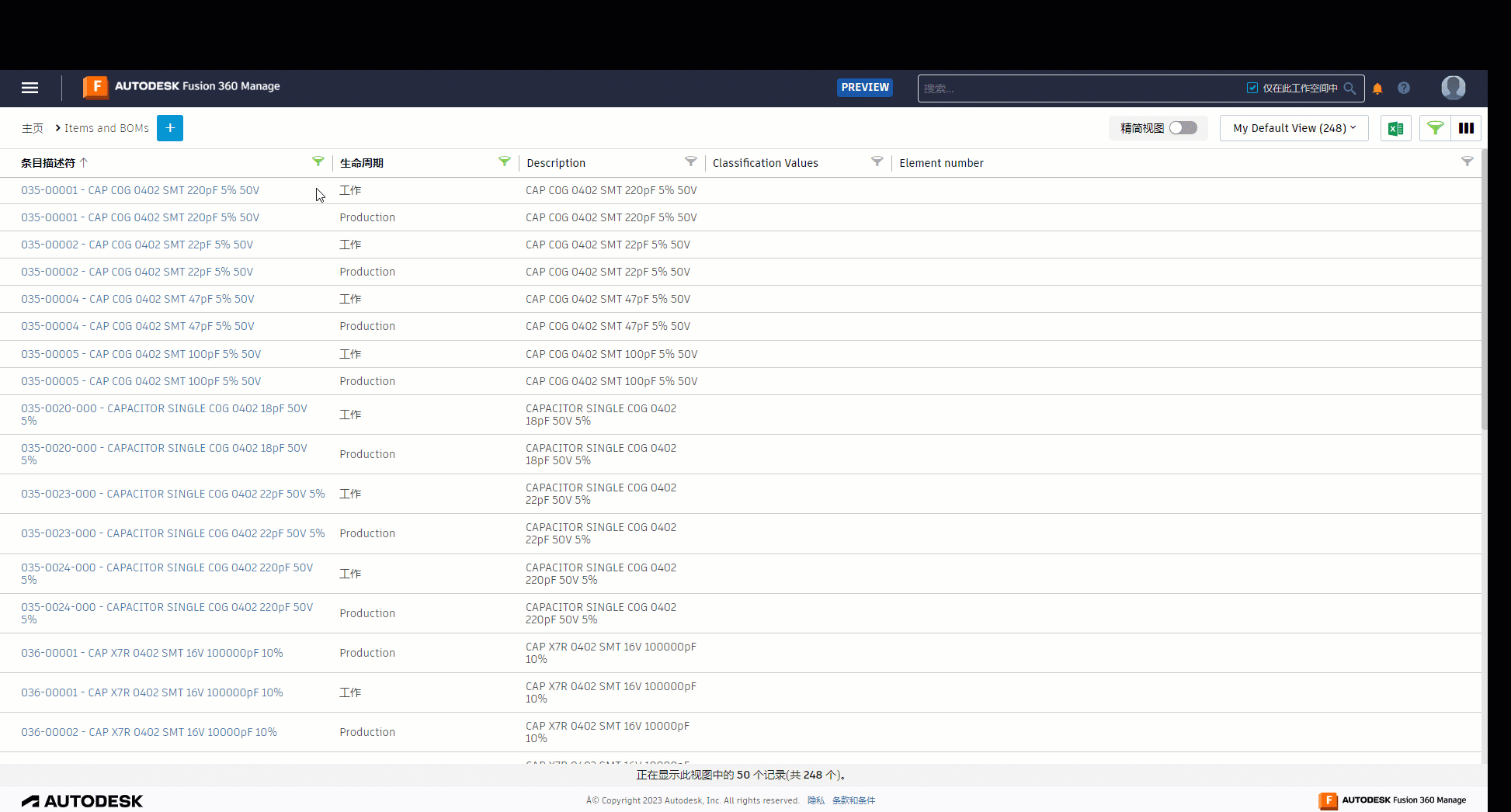Export view to Excel
The width and height of the screenshot is (1511, 812).
coord(1395,128)
